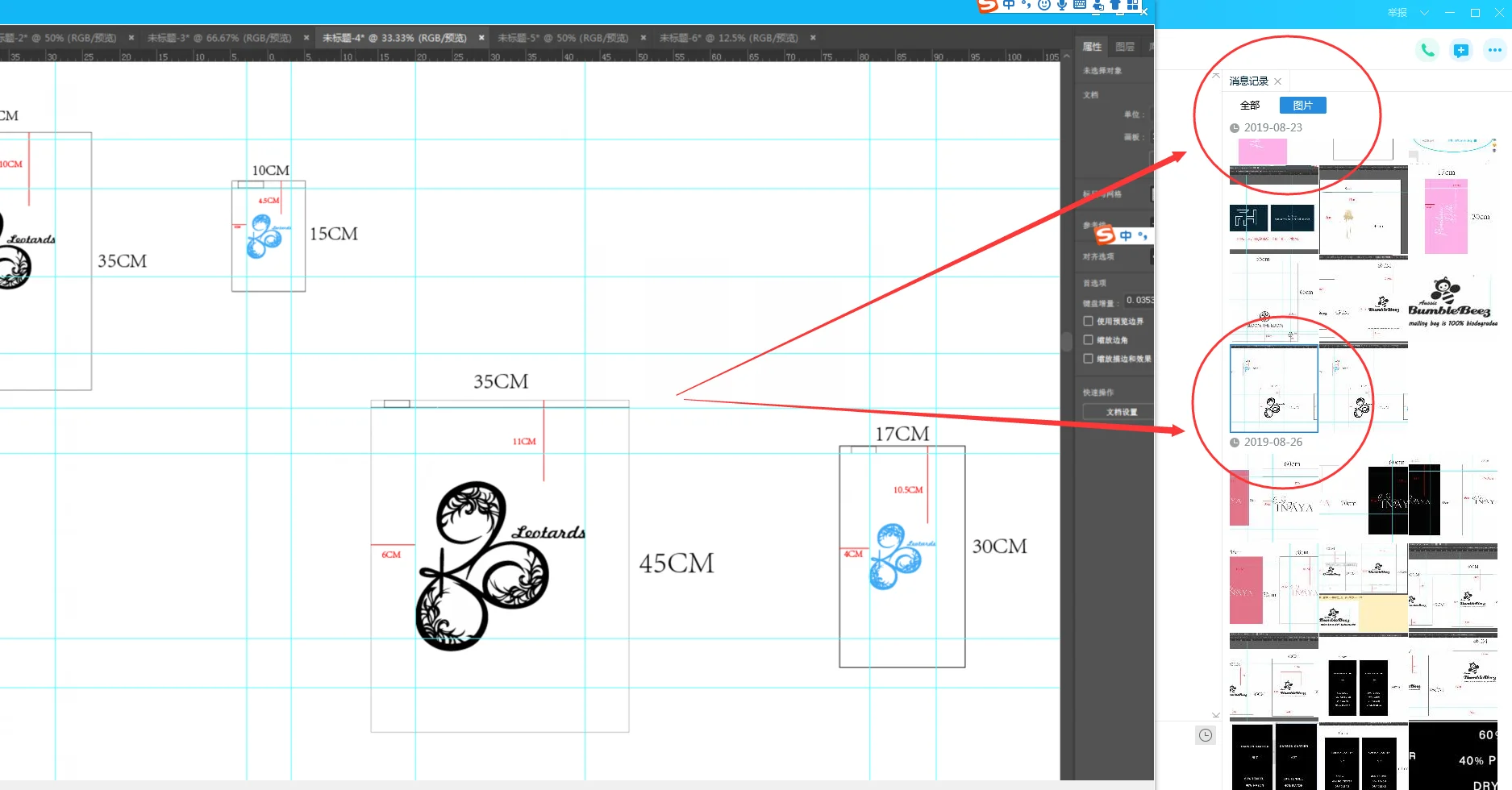1512x790 pixels.
Task: Collapse the message record panel with top arrow
Action: point(1216,75)
